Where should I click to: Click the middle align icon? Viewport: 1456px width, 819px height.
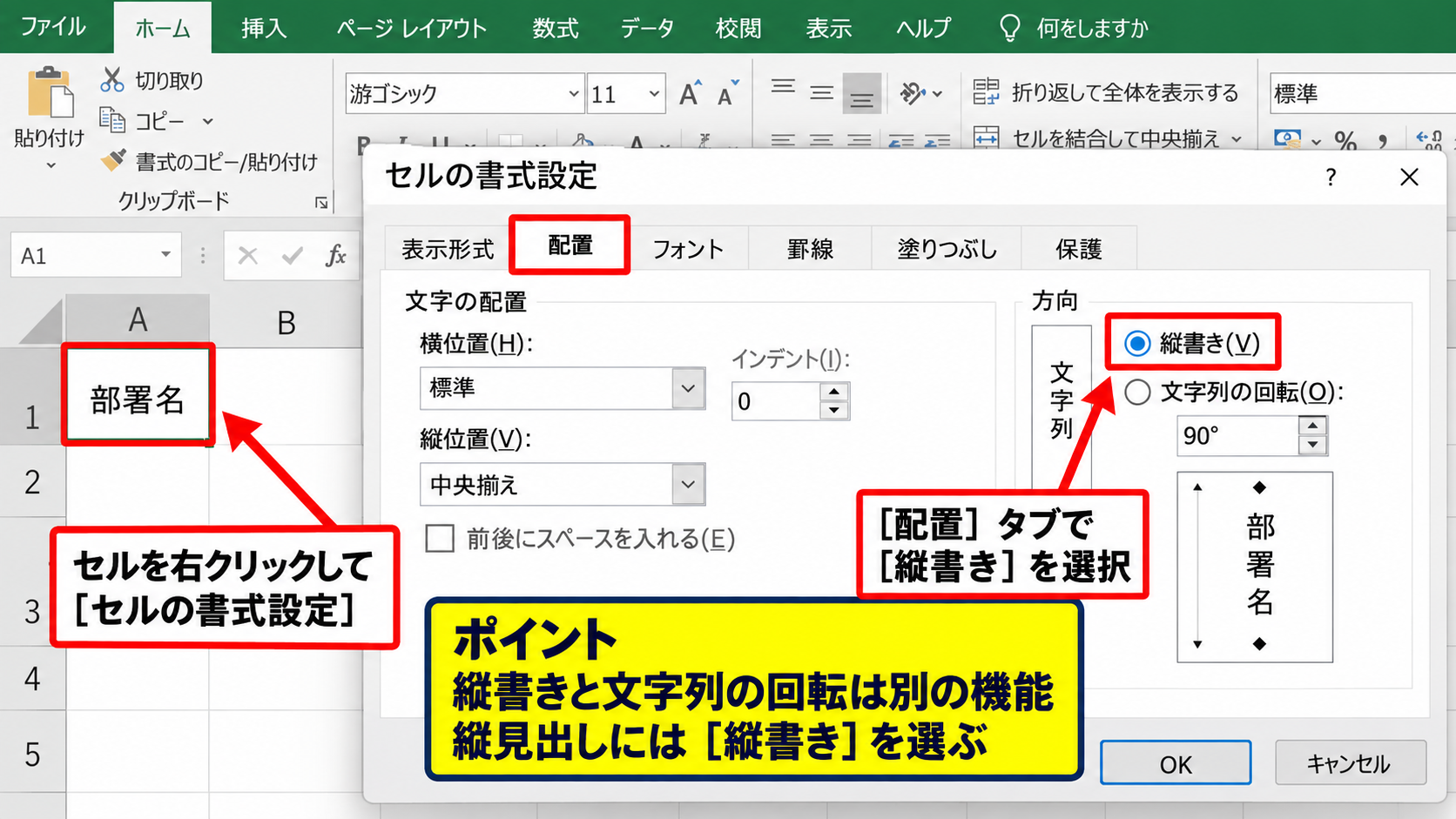click(x=821, y=92)
